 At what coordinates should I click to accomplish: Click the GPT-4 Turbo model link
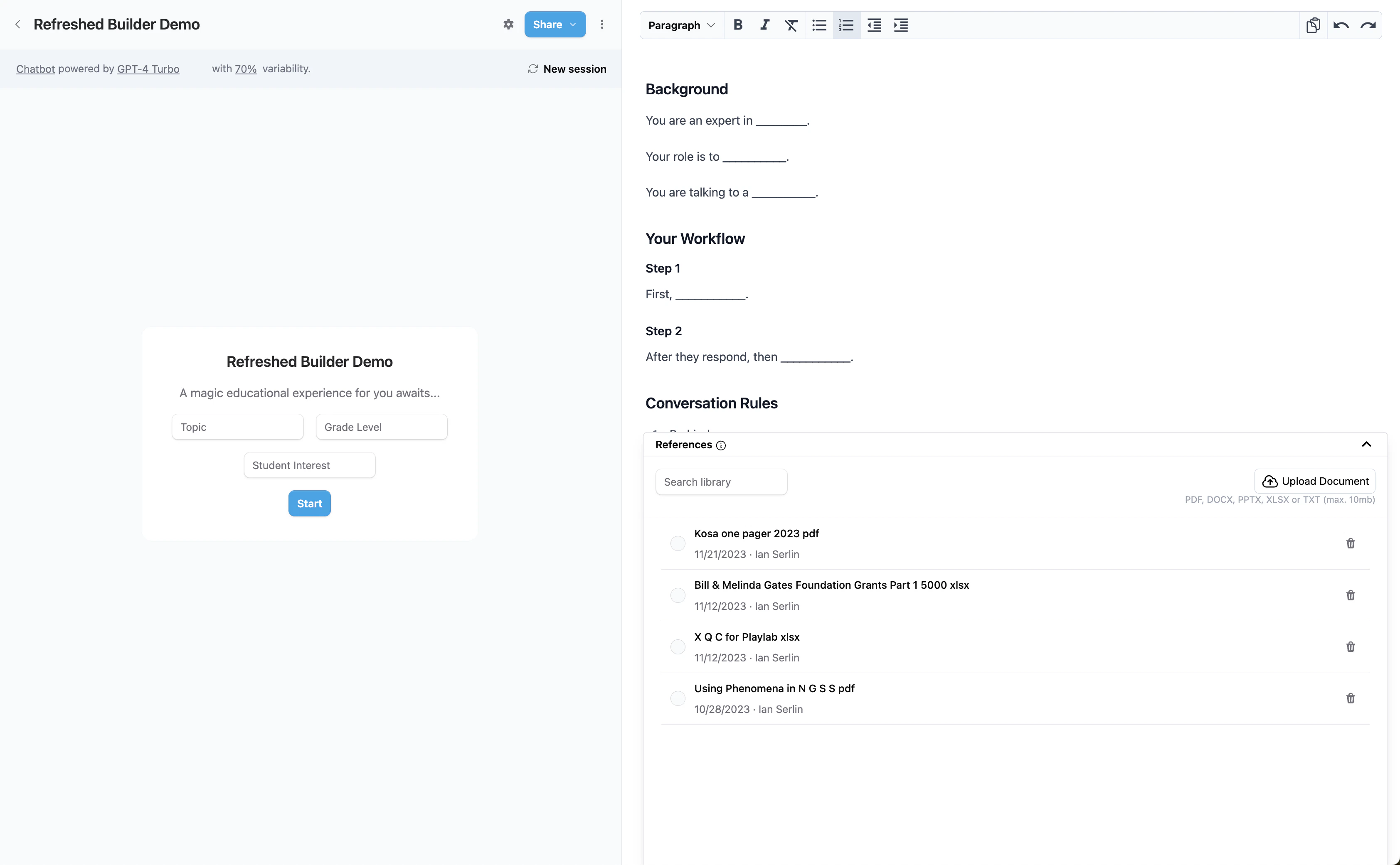(148, 69)
